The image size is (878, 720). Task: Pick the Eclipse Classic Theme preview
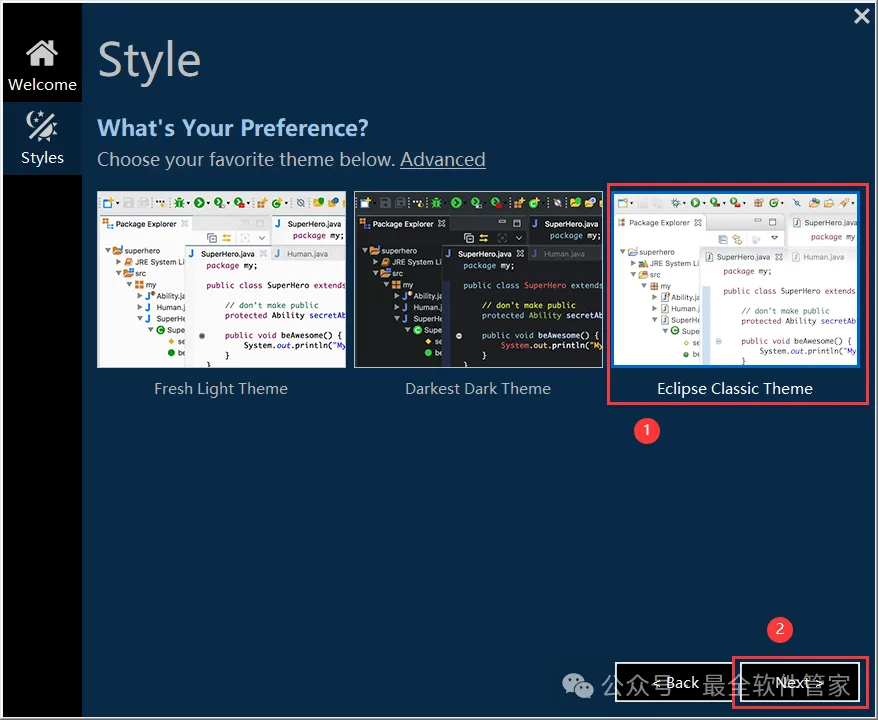tap(735, 279)
